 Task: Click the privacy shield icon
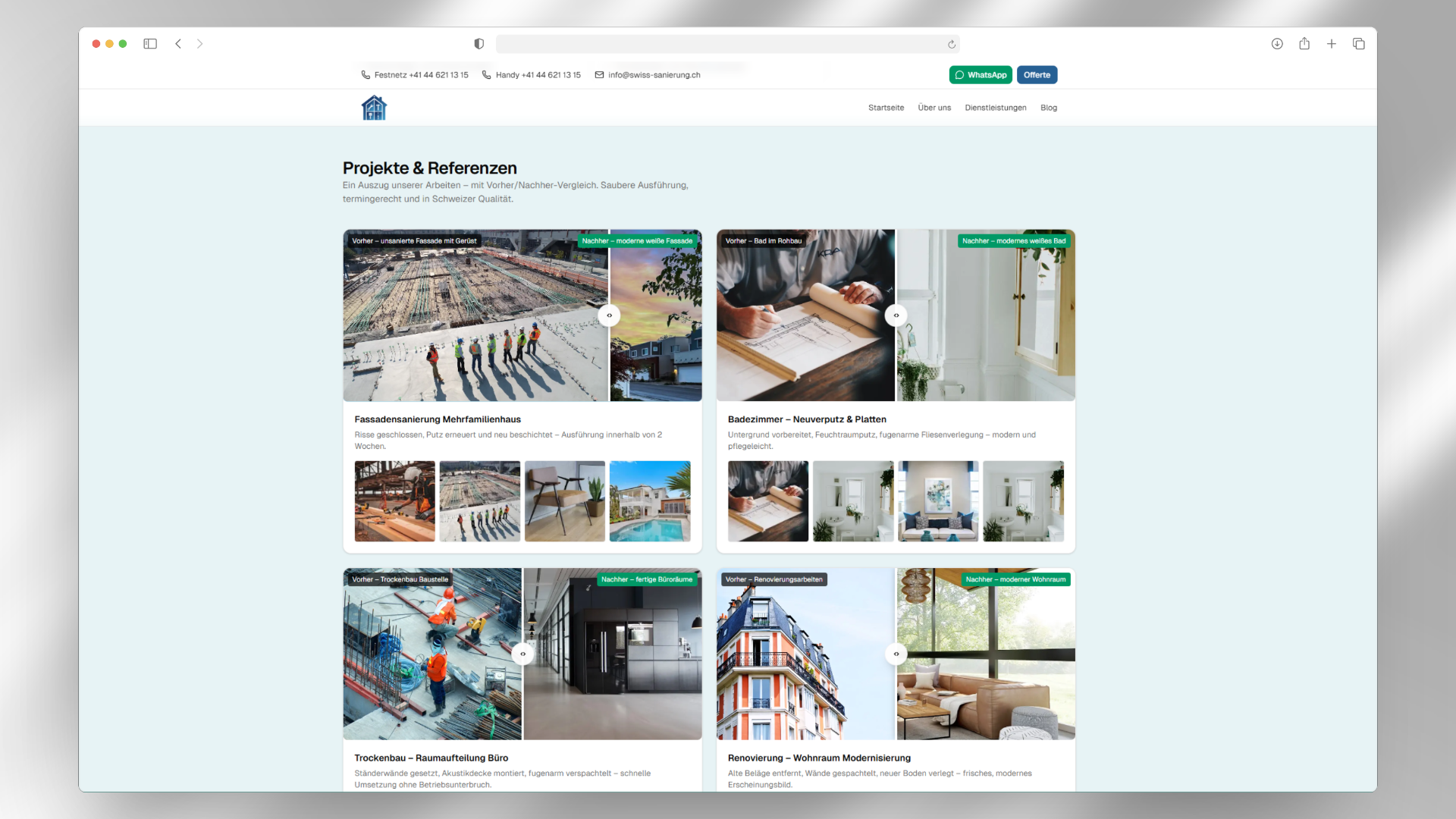(x=479, y=44)
